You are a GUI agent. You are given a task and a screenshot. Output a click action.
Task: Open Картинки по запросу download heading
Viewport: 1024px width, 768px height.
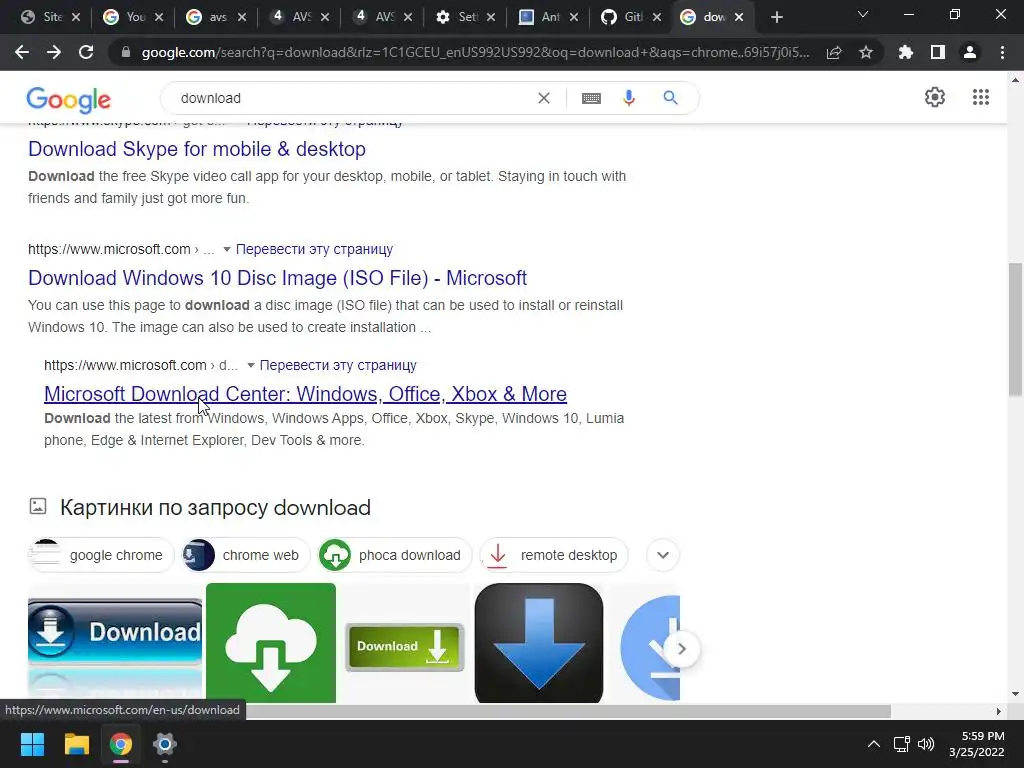[216, 507]
